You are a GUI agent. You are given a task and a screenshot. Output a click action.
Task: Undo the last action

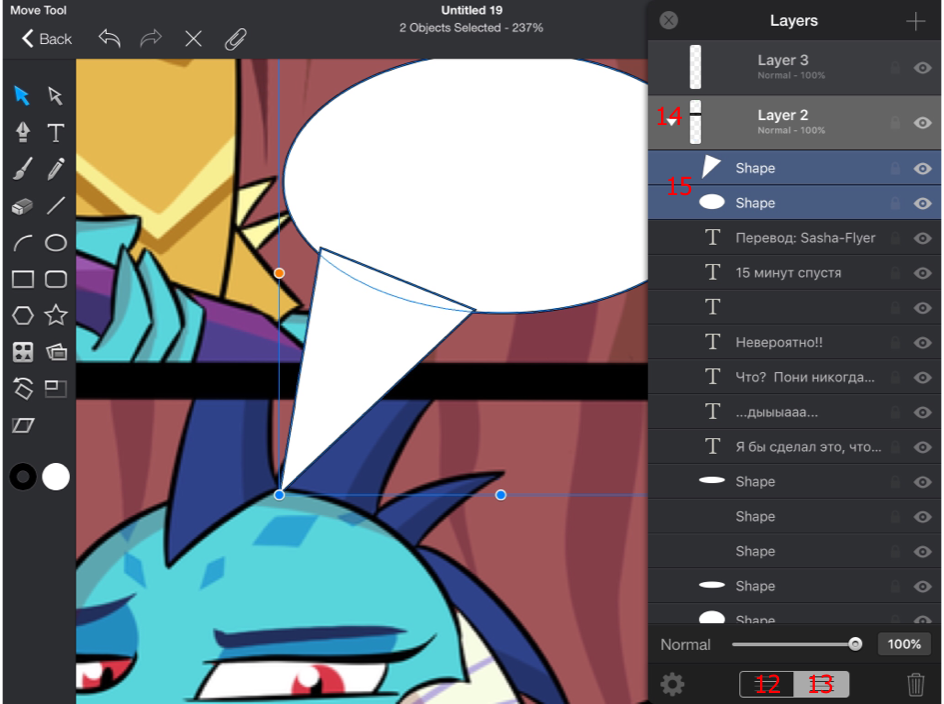[110, 39]
